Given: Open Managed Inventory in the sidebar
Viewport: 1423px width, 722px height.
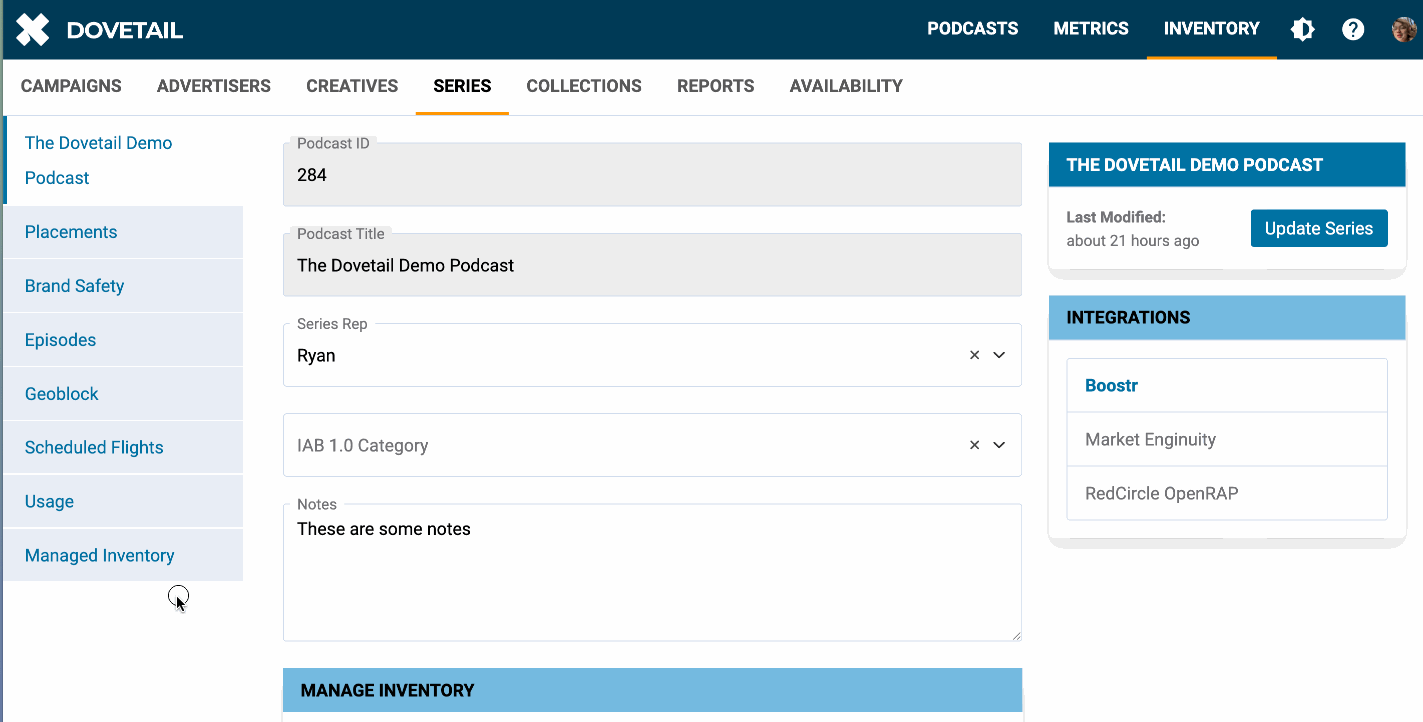Looking at the screenshot, I should coord(123,556).
